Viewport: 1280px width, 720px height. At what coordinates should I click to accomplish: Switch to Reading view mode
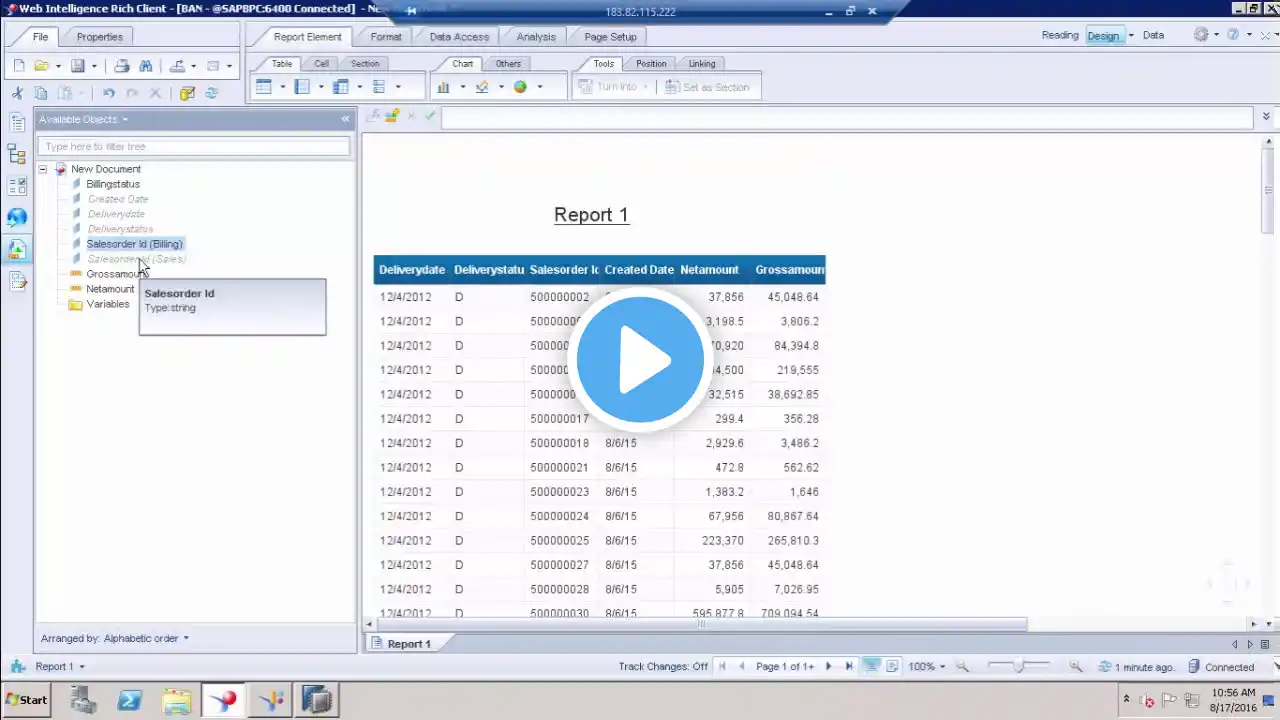[x=1060, y=35]
